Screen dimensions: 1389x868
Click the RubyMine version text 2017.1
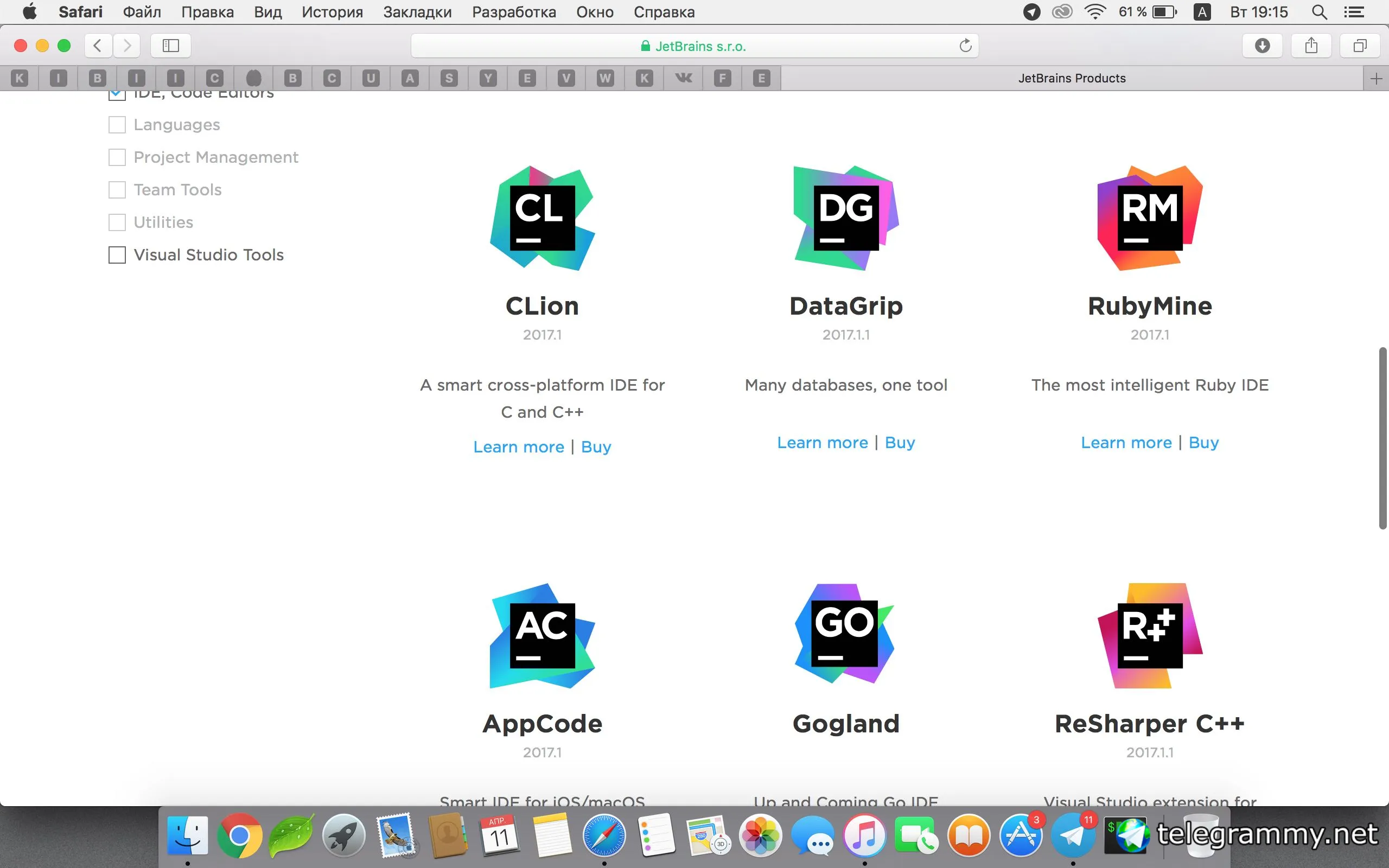tap(1150, 335)
